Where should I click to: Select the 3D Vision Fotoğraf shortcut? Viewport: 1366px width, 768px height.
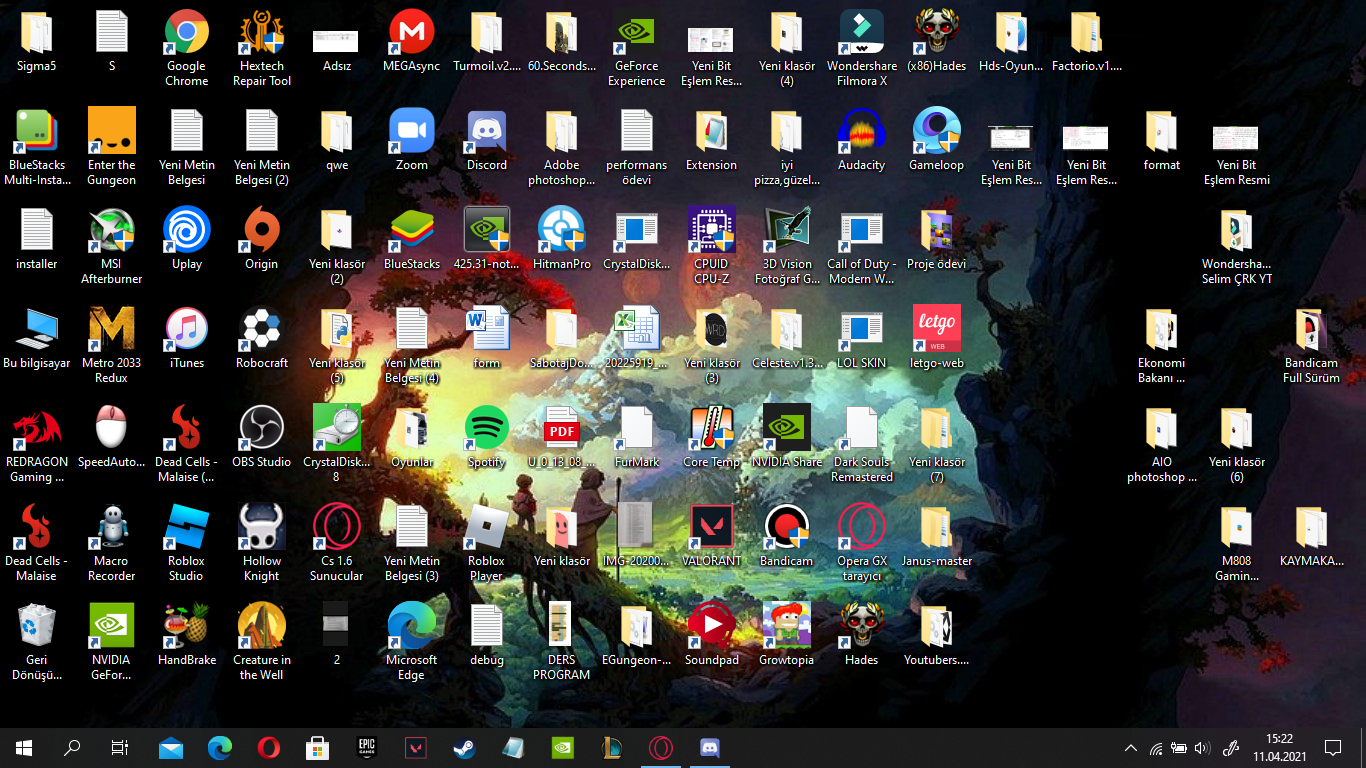(x=787, y=246)
